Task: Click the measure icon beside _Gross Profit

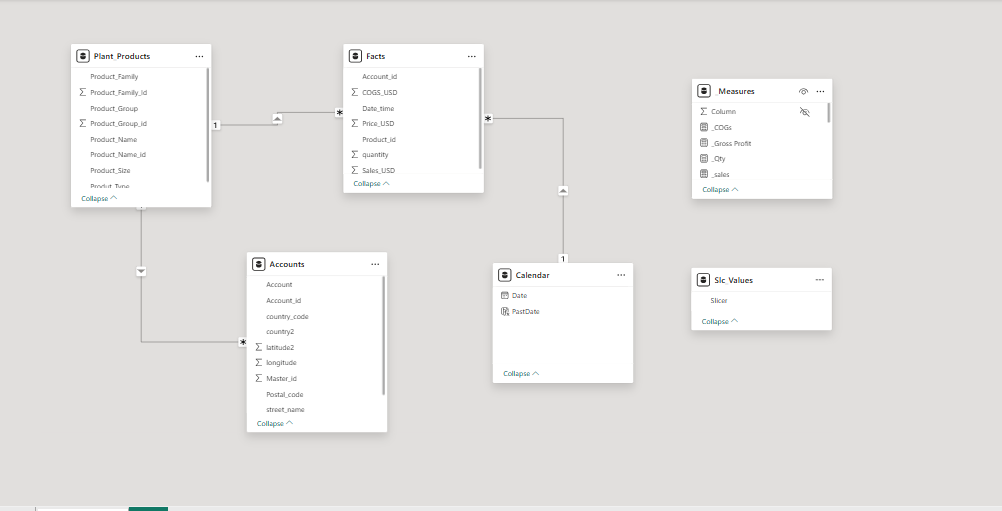Action: pyautogui.click(x=704, y=143)
